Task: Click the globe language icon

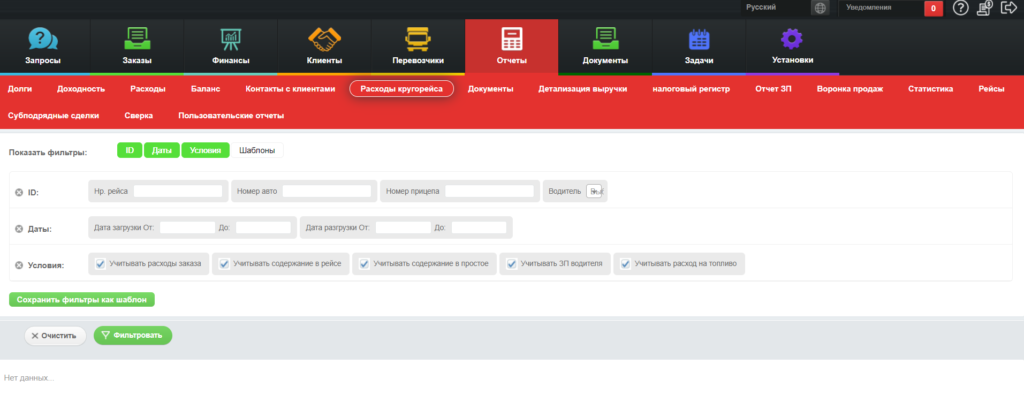Action: click(x=820, y=8)
